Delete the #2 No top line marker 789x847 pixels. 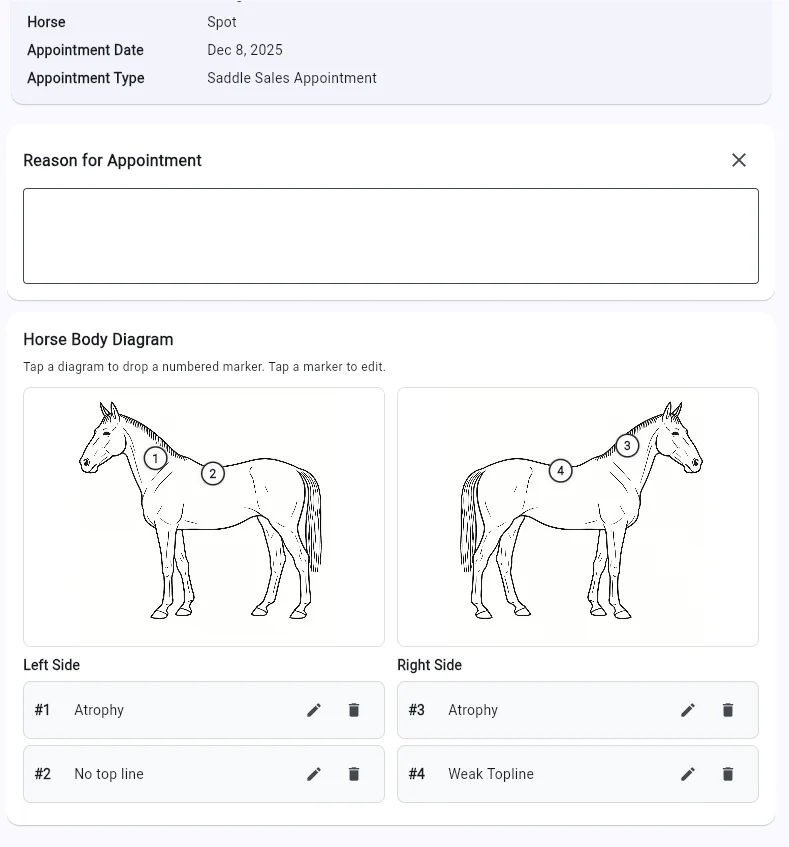click(353, 774)
